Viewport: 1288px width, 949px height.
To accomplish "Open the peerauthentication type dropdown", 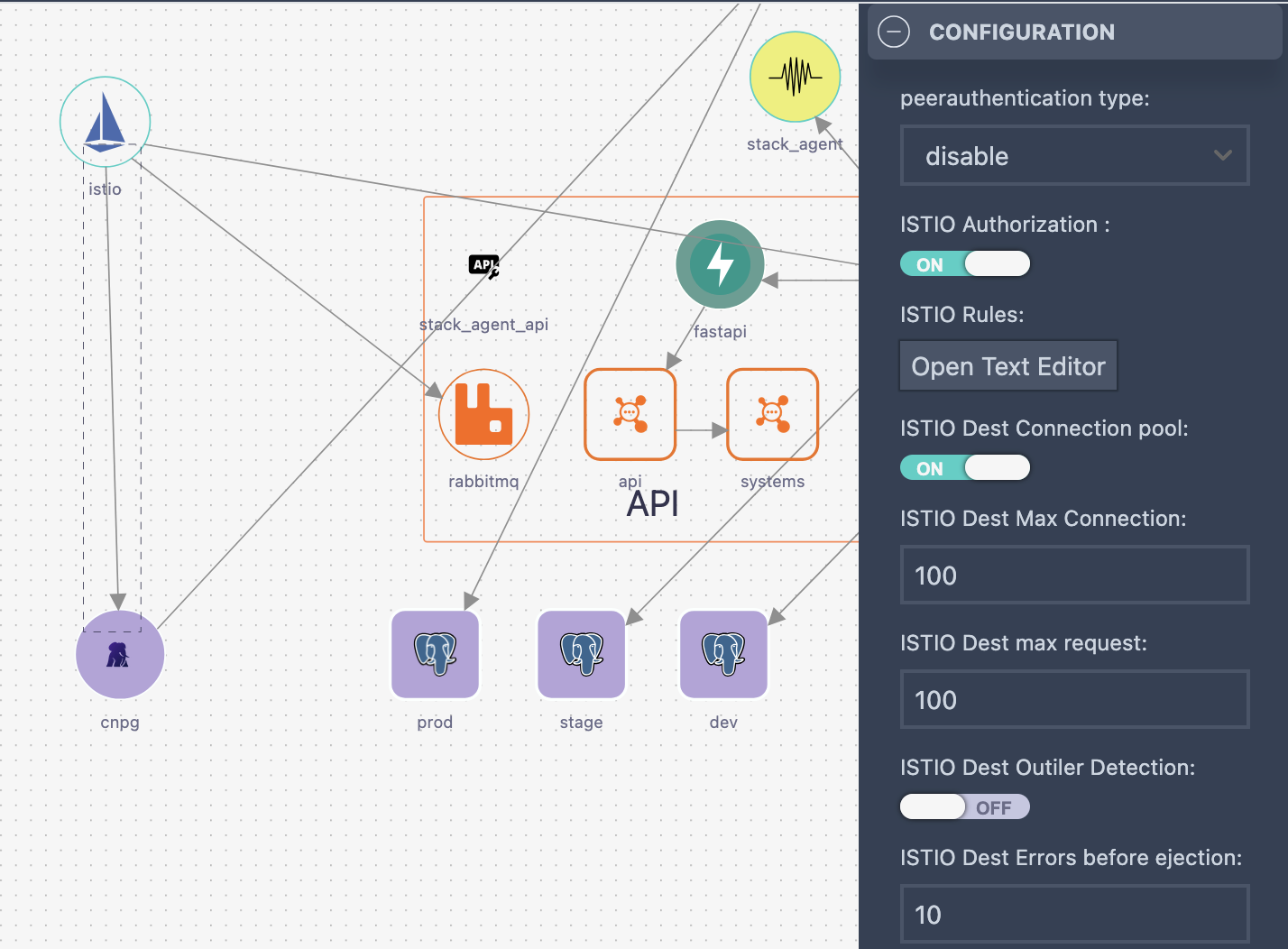I will pyautogui.click(x=1074, y=155).
